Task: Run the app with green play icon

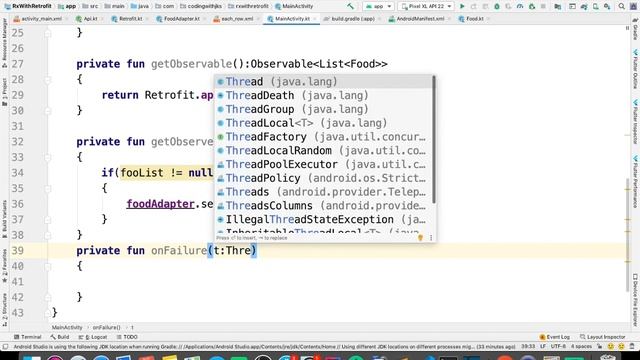Action: [x=462, y=7]
